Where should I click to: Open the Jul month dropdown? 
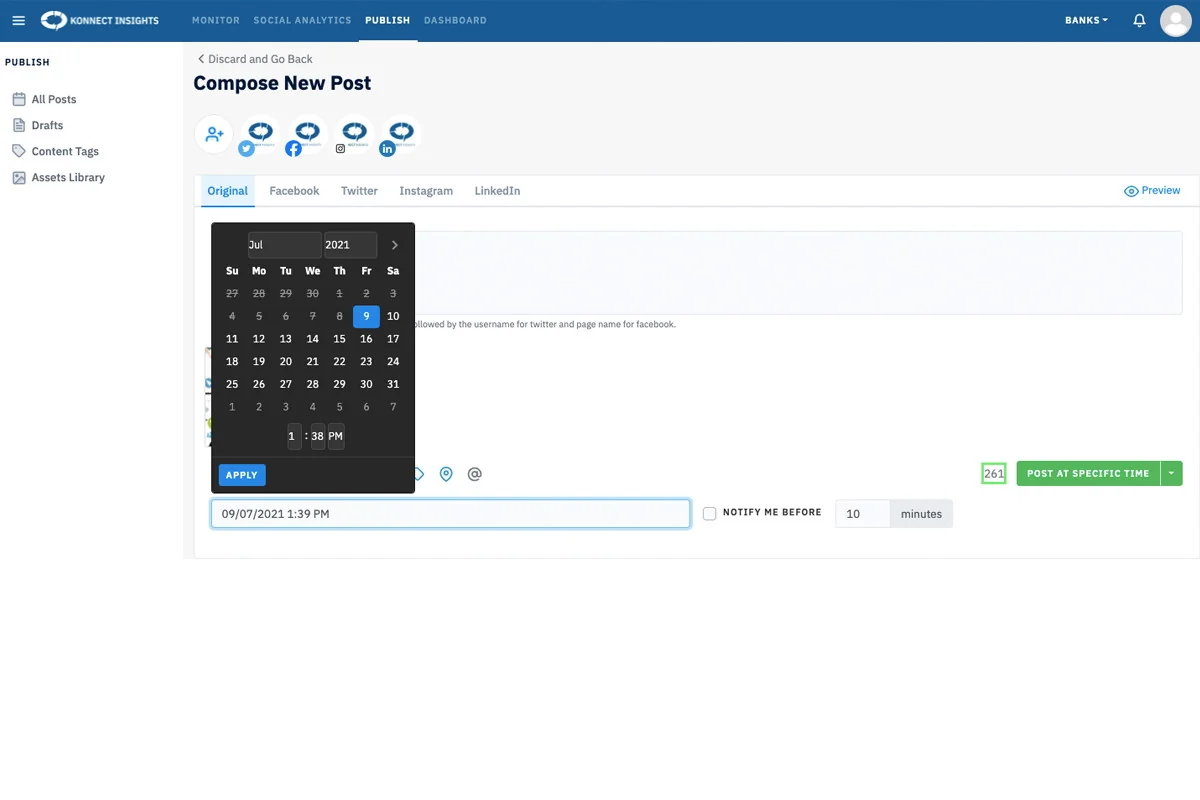[284, 245]
